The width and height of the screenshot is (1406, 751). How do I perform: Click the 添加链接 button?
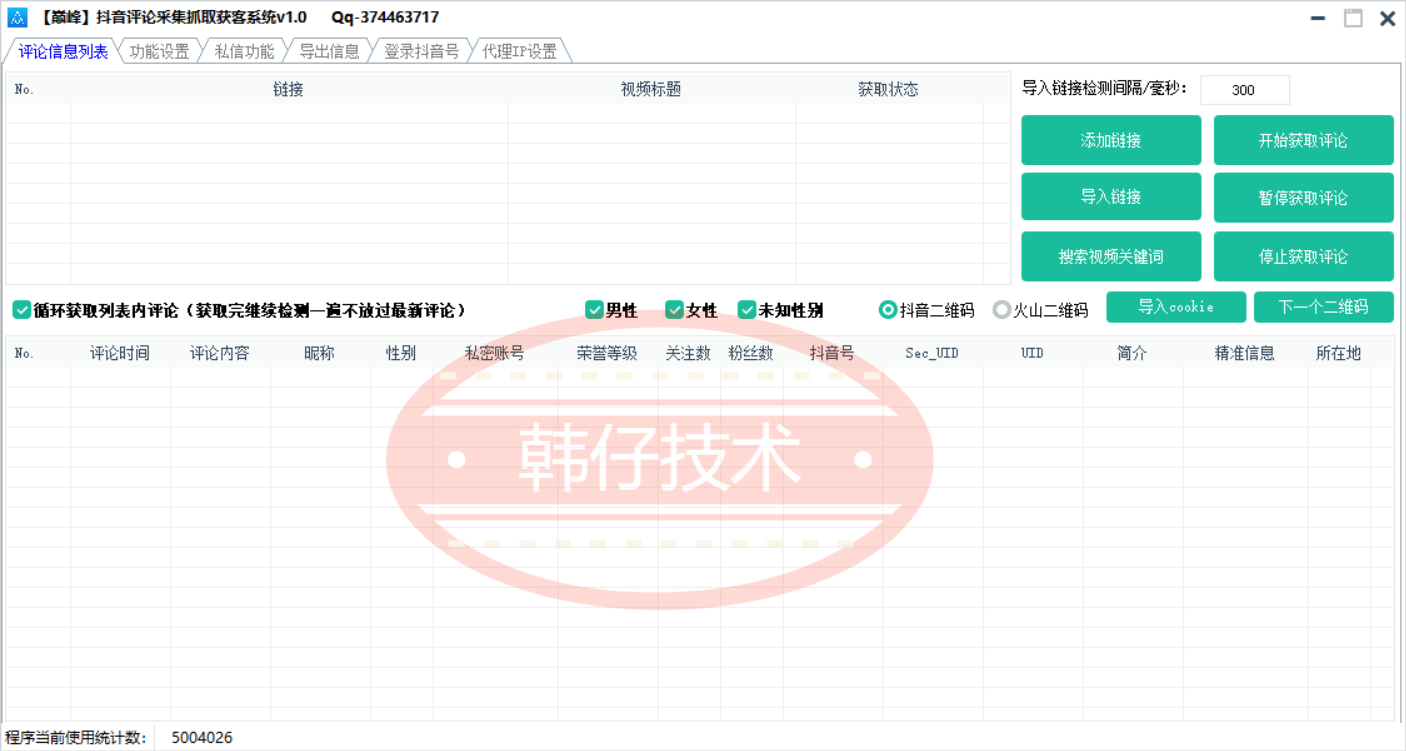pyautogui.click(x=1110, y=140)
